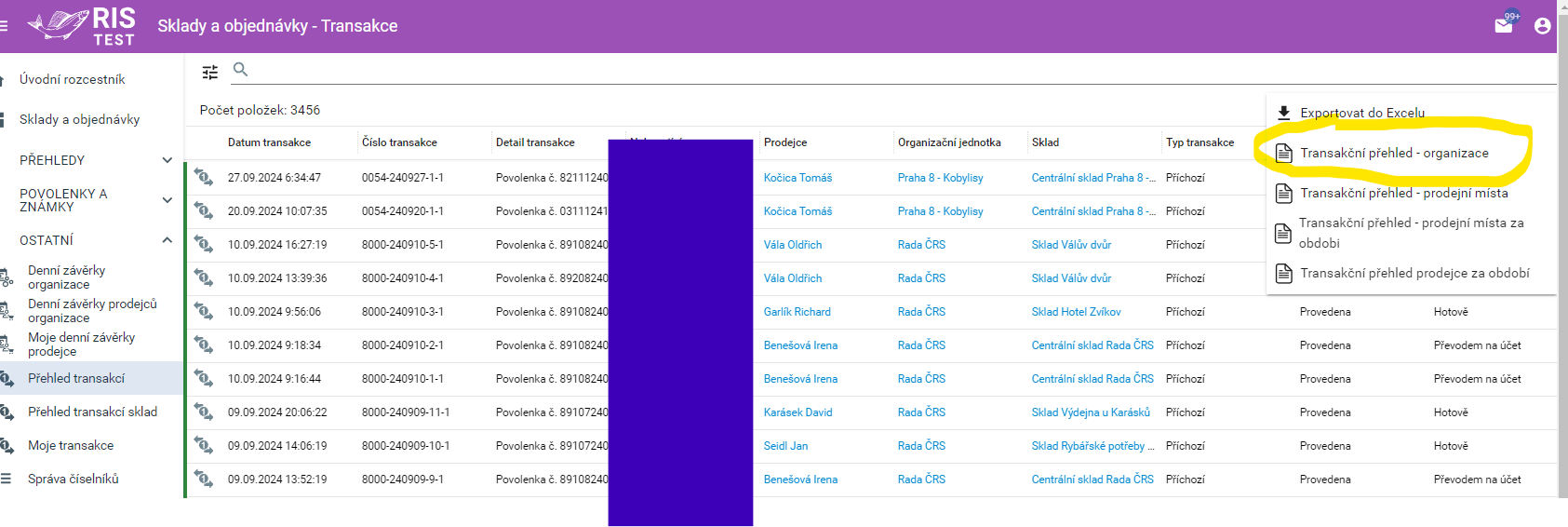Open seller link Seidl Jan
The image size is (1568, 527).
pos(785,446)
